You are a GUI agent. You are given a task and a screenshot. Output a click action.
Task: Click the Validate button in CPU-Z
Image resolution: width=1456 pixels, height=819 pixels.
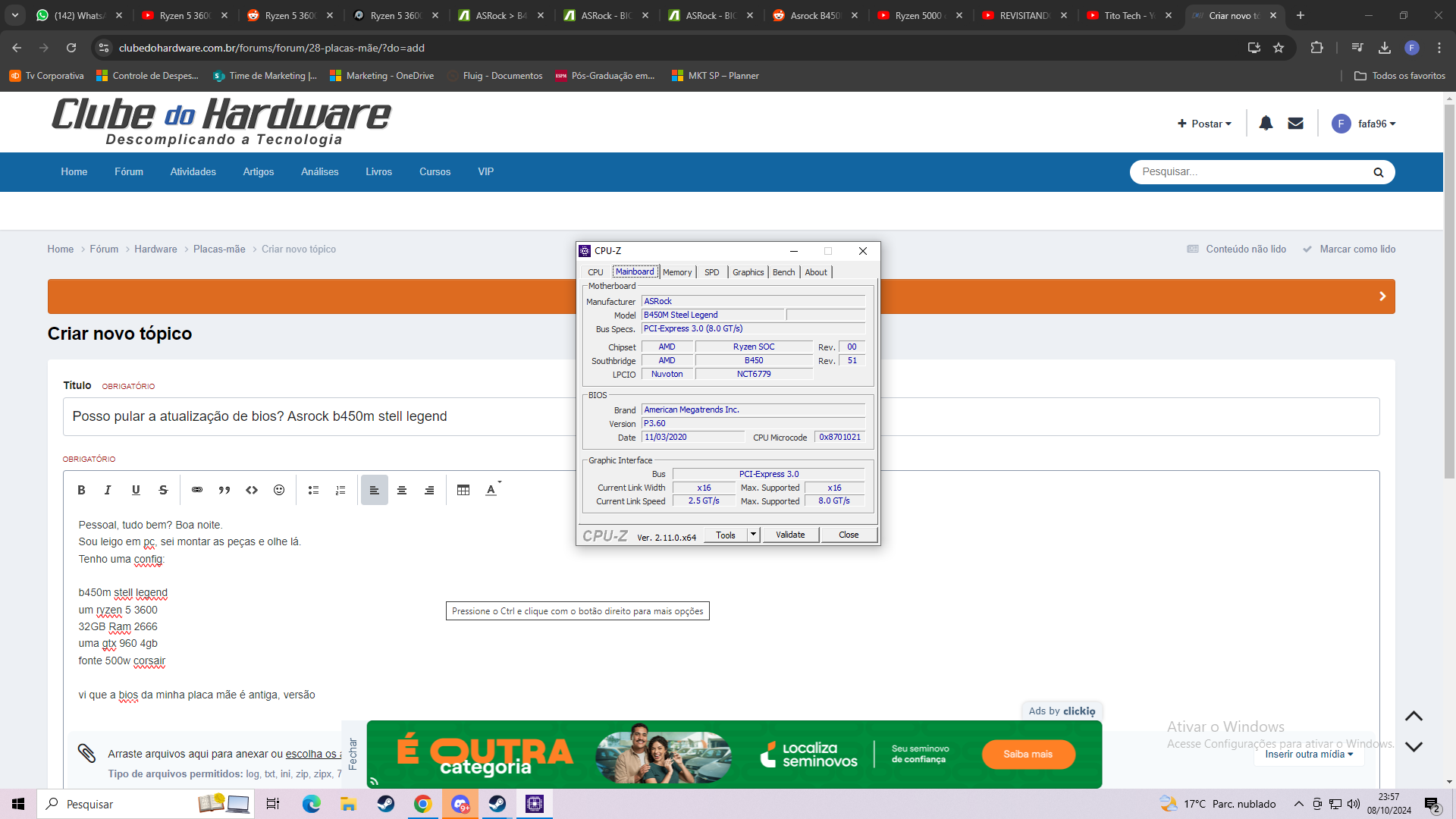(790, 535)
